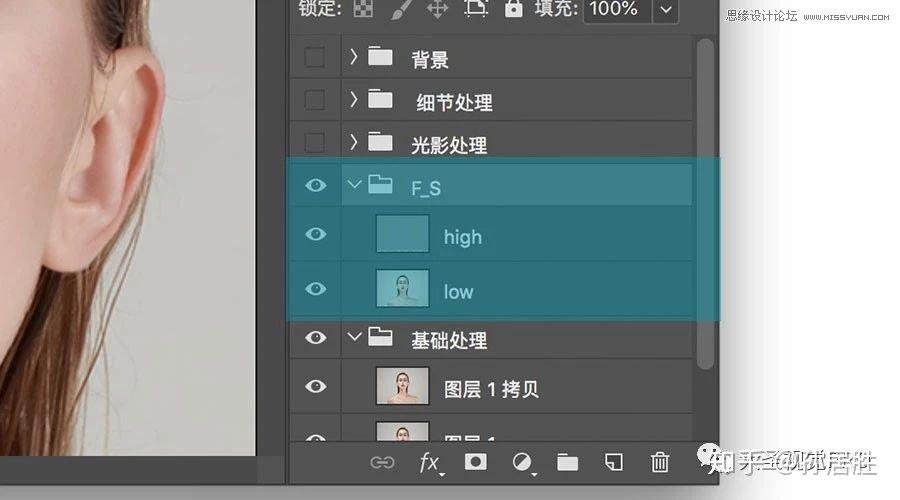The height and width of the screenshot is (500, 900).
Task: Select the 基础处理 group name
Action: pos(449,340)
